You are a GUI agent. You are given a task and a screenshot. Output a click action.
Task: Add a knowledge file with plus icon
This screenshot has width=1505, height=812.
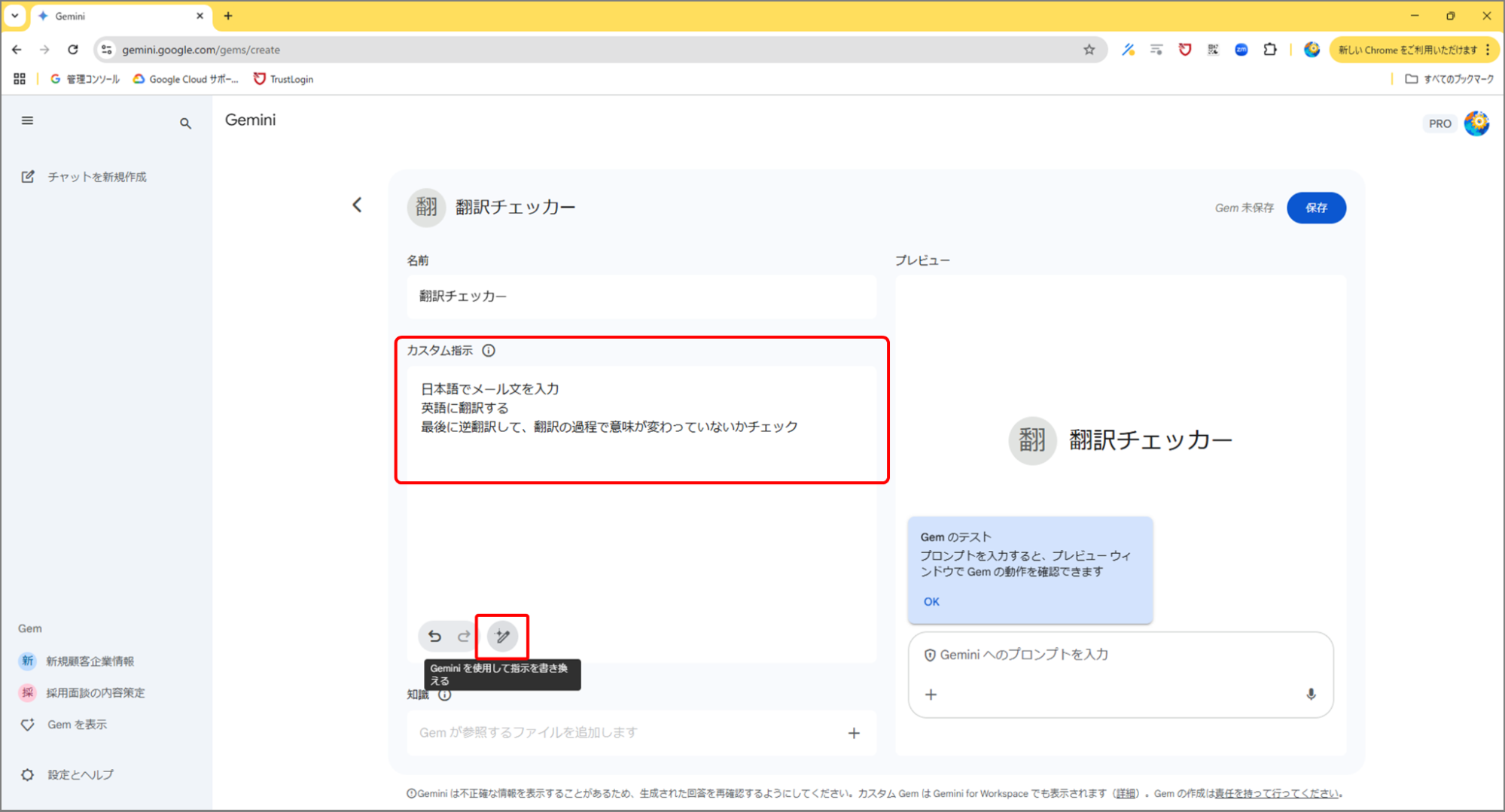pos(854,733)
